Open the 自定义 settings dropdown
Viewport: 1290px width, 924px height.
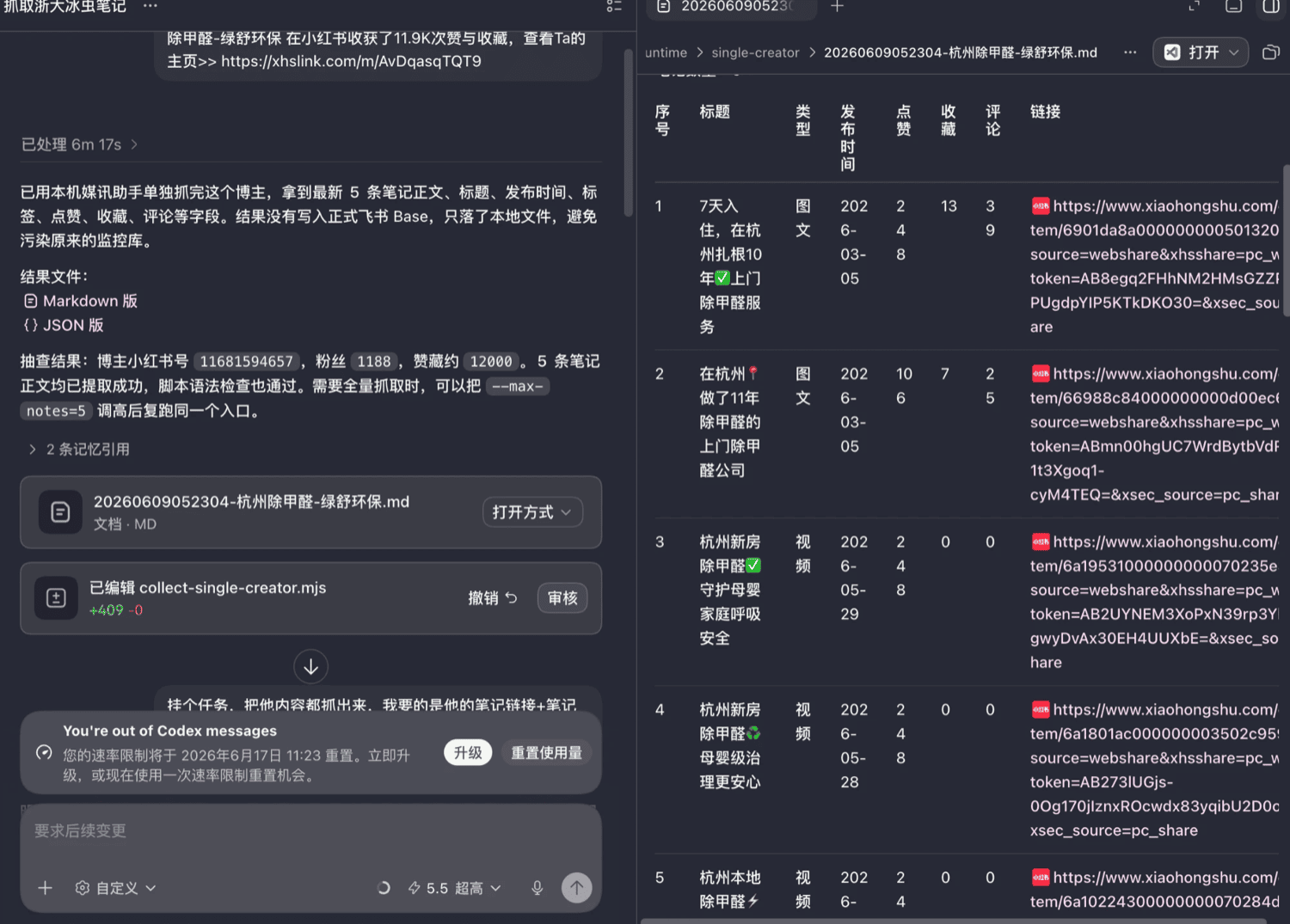click(115, 888)
